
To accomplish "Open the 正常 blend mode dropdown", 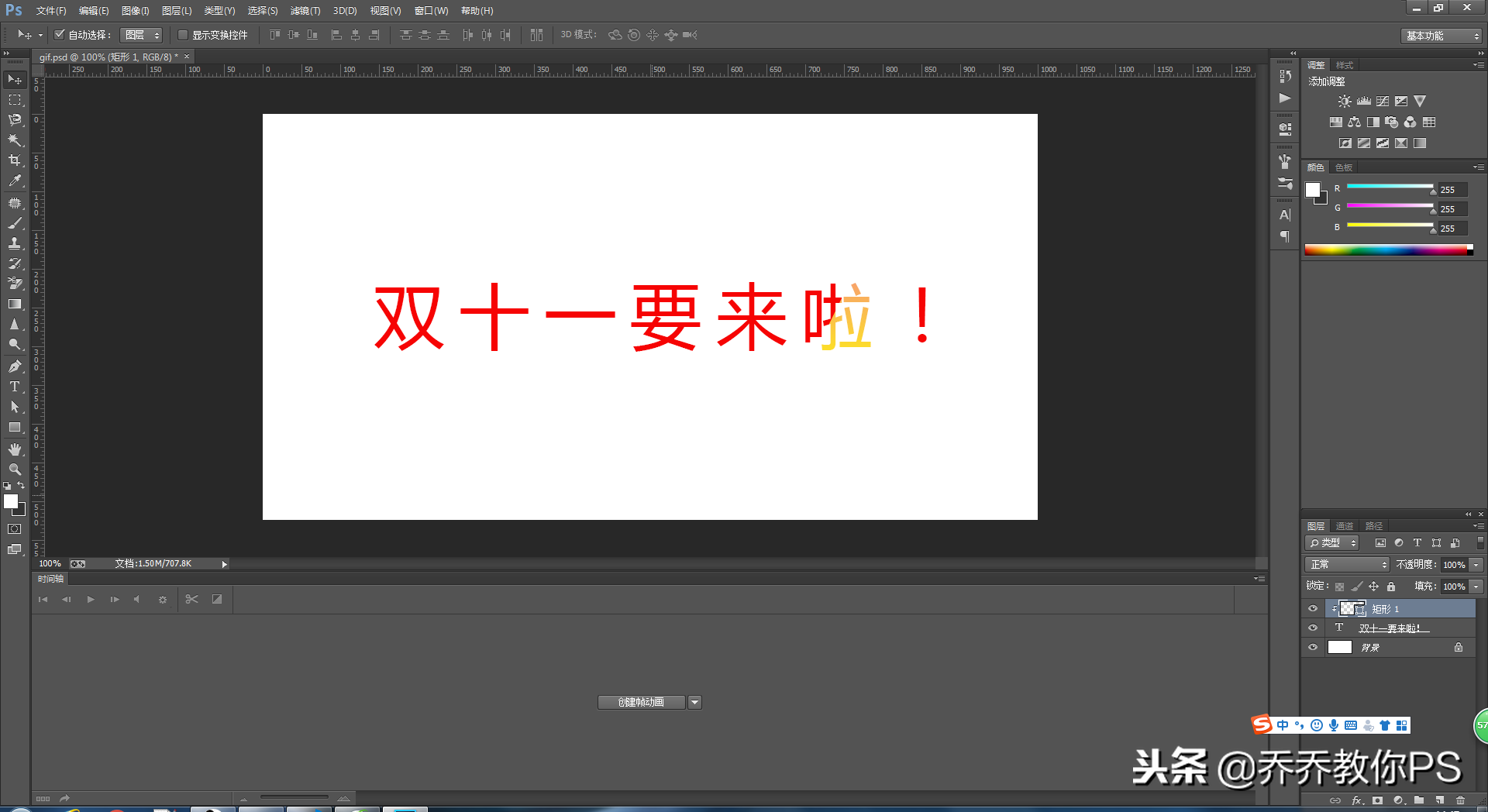I will (1348, 565).
